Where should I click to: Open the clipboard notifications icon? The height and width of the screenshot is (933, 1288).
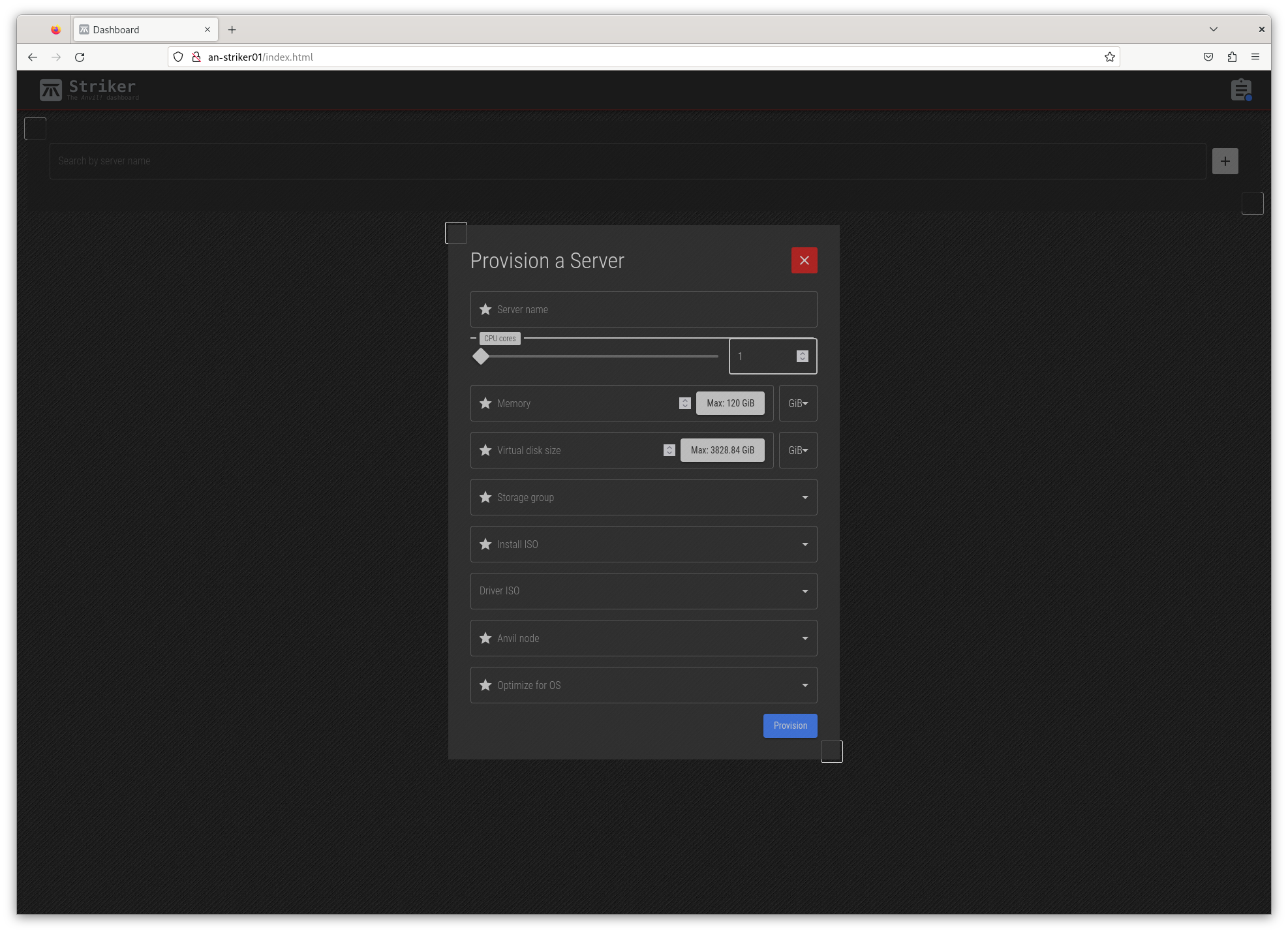1240,89
